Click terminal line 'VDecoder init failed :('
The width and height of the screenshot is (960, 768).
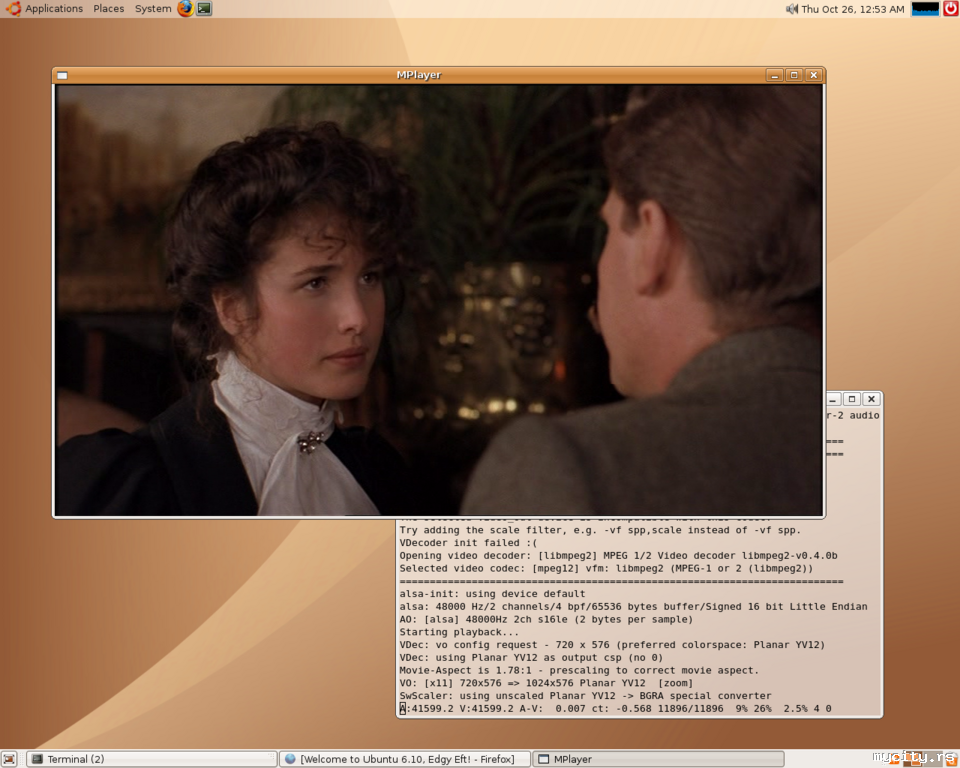(468, 543)
